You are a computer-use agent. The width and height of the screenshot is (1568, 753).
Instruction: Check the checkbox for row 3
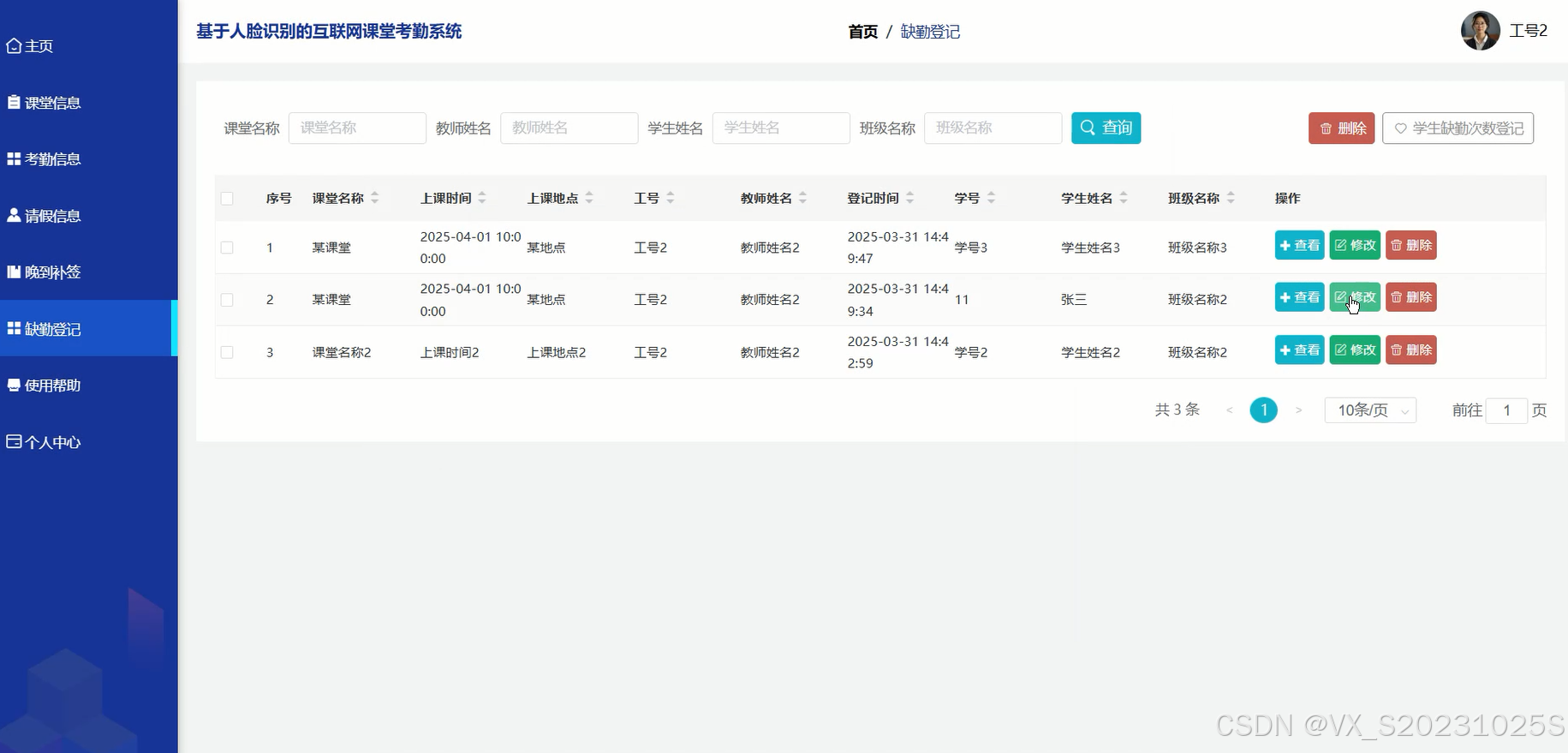point(227,352)
